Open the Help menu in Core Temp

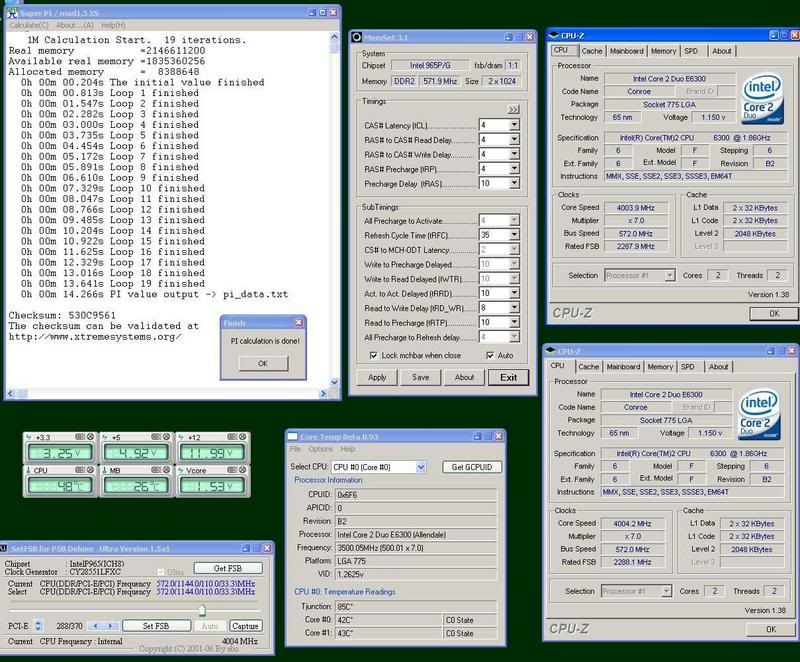pyautogui.click(x=348, y=449)
